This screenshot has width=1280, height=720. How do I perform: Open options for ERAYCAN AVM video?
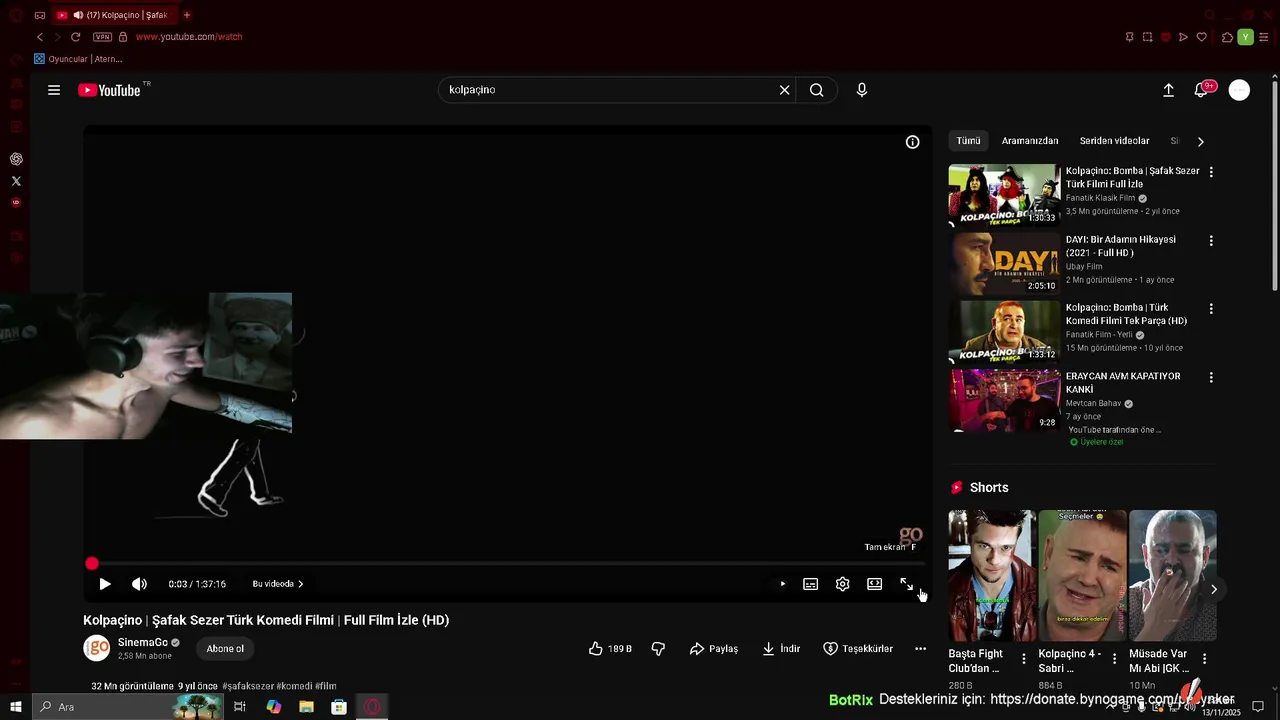pos(1211,378)
